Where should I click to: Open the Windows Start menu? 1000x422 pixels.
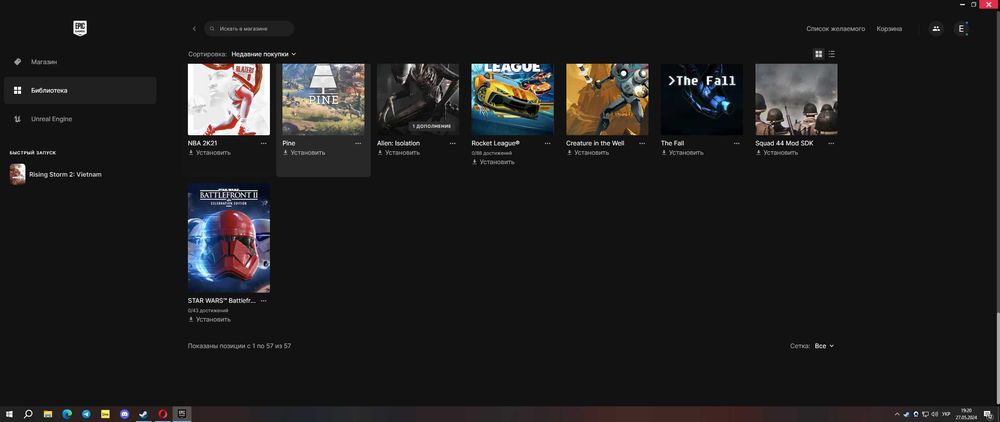9,414
